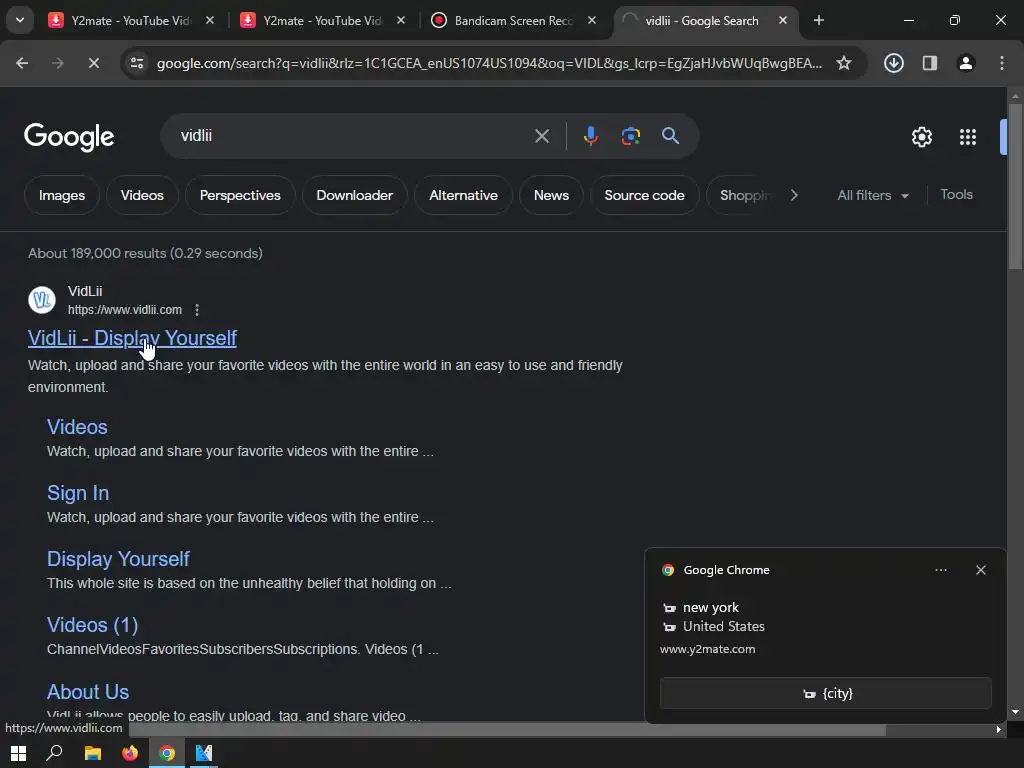Click the vertical page scrollbar

pyautogui.click(x=1015, y=186)
